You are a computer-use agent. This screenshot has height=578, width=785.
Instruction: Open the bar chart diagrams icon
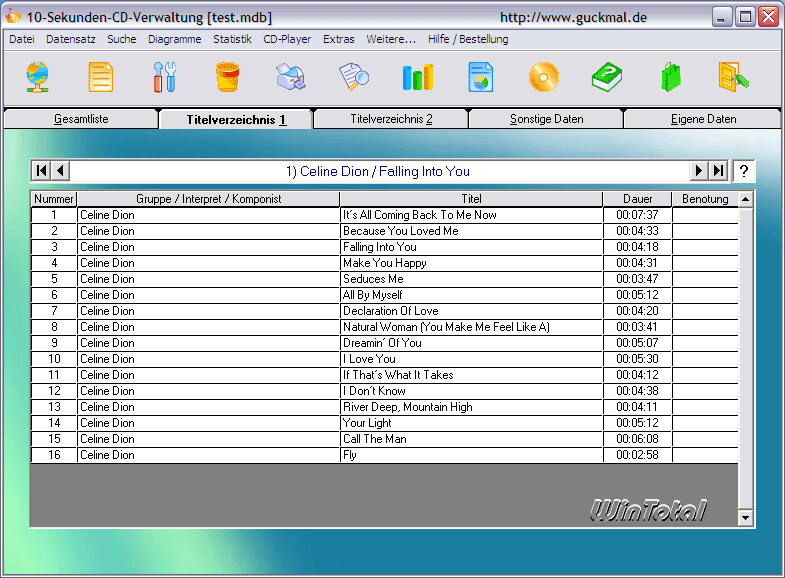tap(418, 77)
